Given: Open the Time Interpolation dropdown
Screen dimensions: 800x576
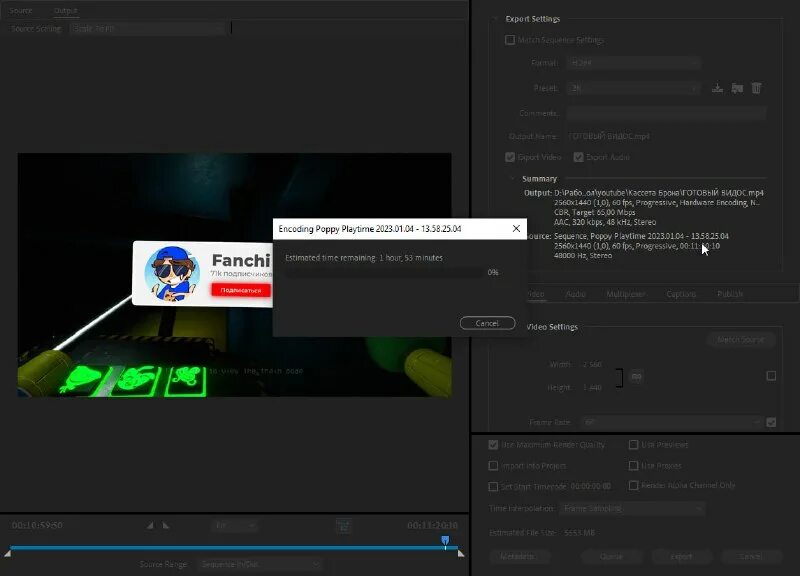Looking at the screenshot, I should [632, 509].
